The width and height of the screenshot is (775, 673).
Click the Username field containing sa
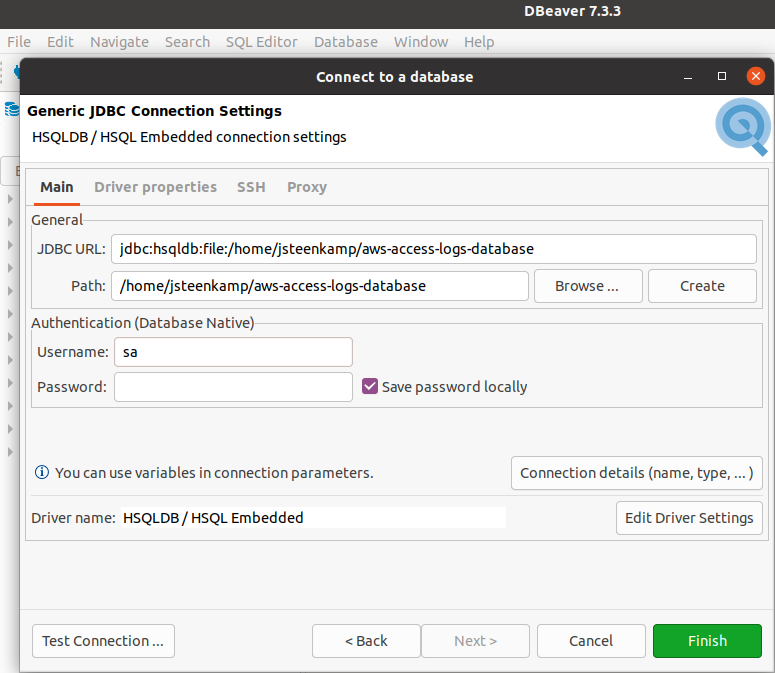(x=233, y=352)
